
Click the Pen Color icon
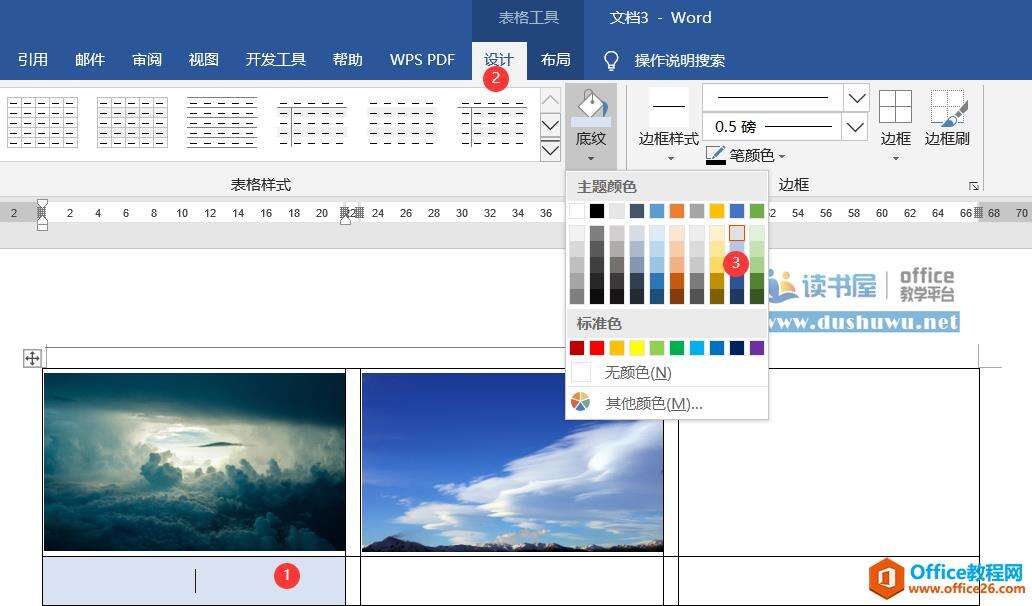(715, 155)
